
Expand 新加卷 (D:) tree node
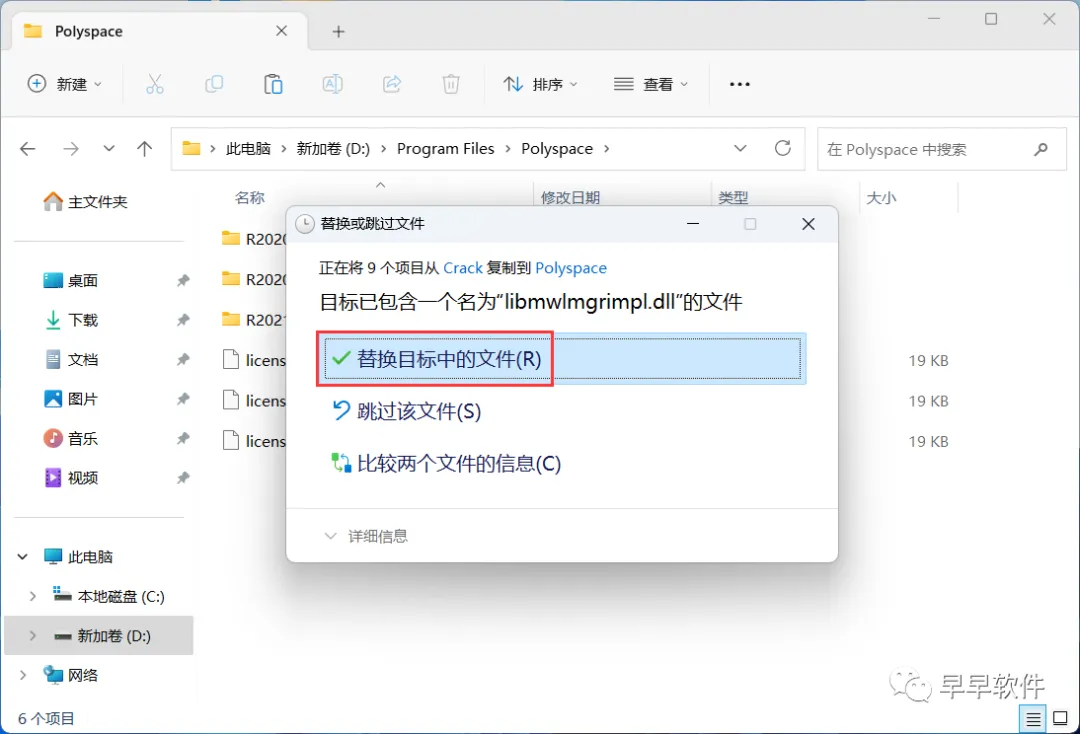[x=32, y=636]
